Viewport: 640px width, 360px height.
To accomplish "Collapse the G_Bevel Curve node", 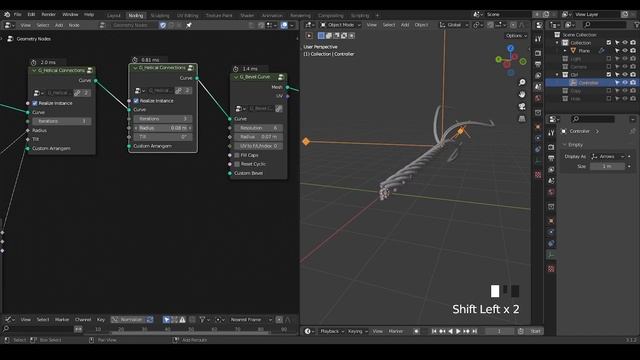I will [236, 77].
